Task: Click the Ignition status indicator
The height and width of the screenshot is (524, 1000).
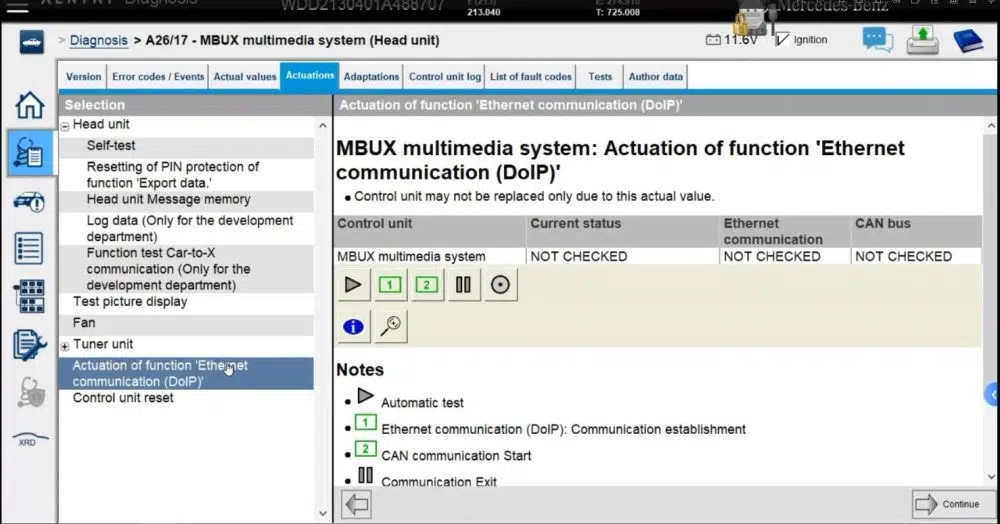Action: coord(802,40)
